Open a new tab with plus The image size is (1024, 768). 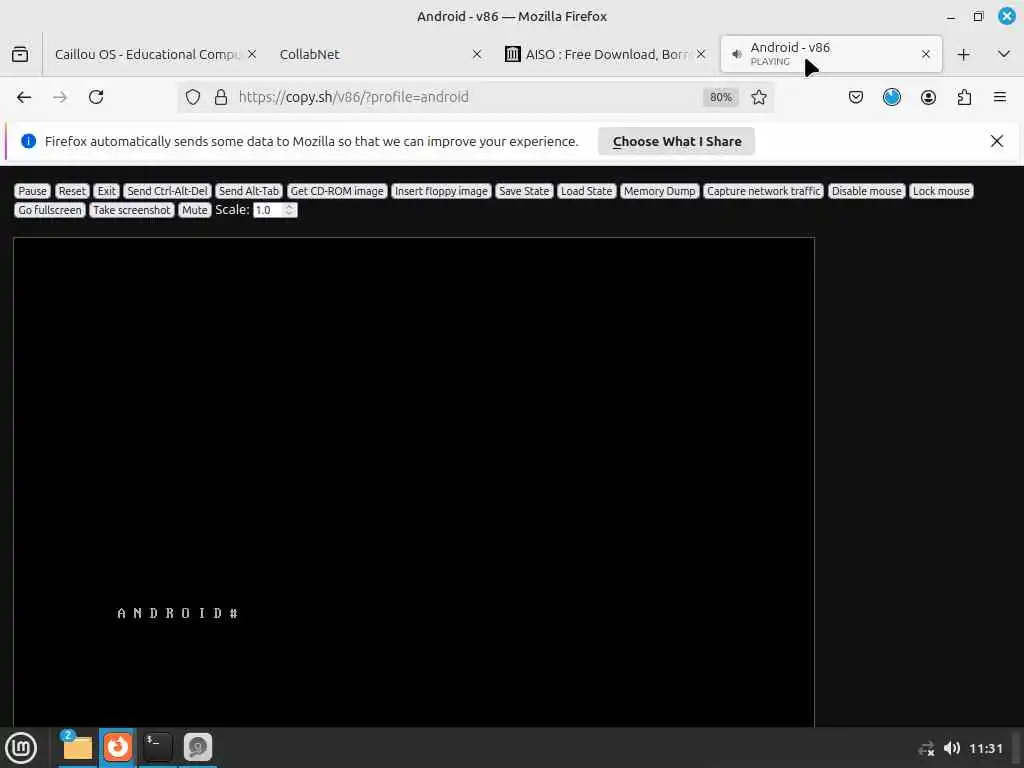tap(963, 54)
